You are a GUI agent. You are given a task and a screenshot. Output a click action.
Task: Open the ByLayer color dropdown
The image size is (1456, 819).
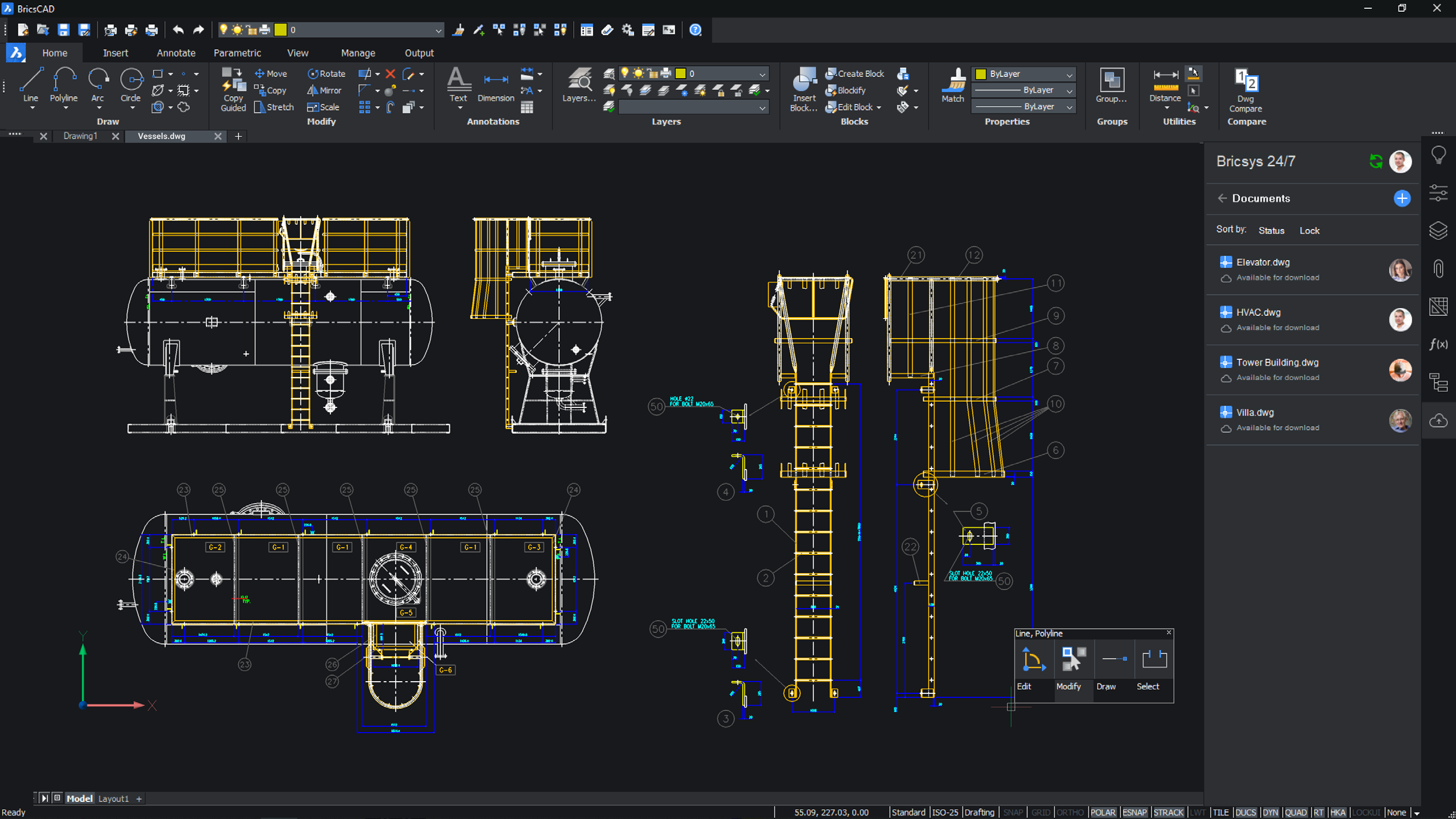tap(1069, 74)
